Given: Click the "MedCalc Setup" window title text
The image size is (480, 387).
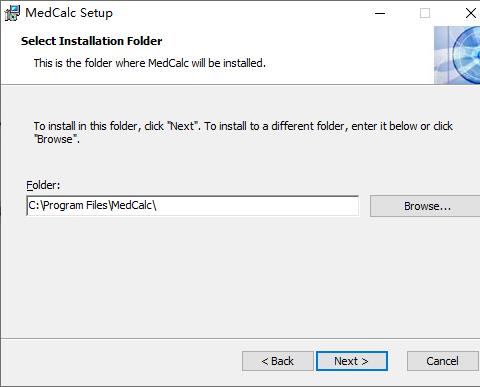Looking at the screenshot, I should tap(69, 13).
